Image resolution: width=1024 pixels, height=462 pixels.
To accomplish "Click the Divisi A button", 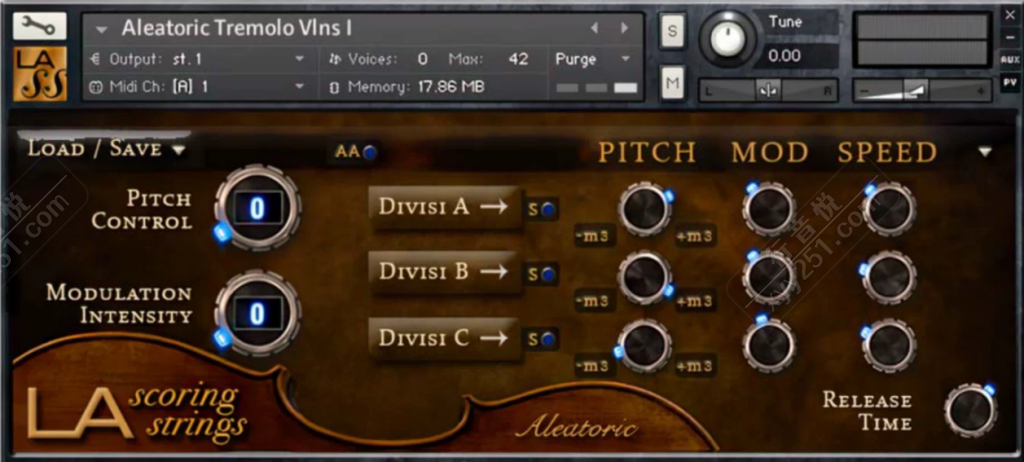I will [x=445, y=208].
